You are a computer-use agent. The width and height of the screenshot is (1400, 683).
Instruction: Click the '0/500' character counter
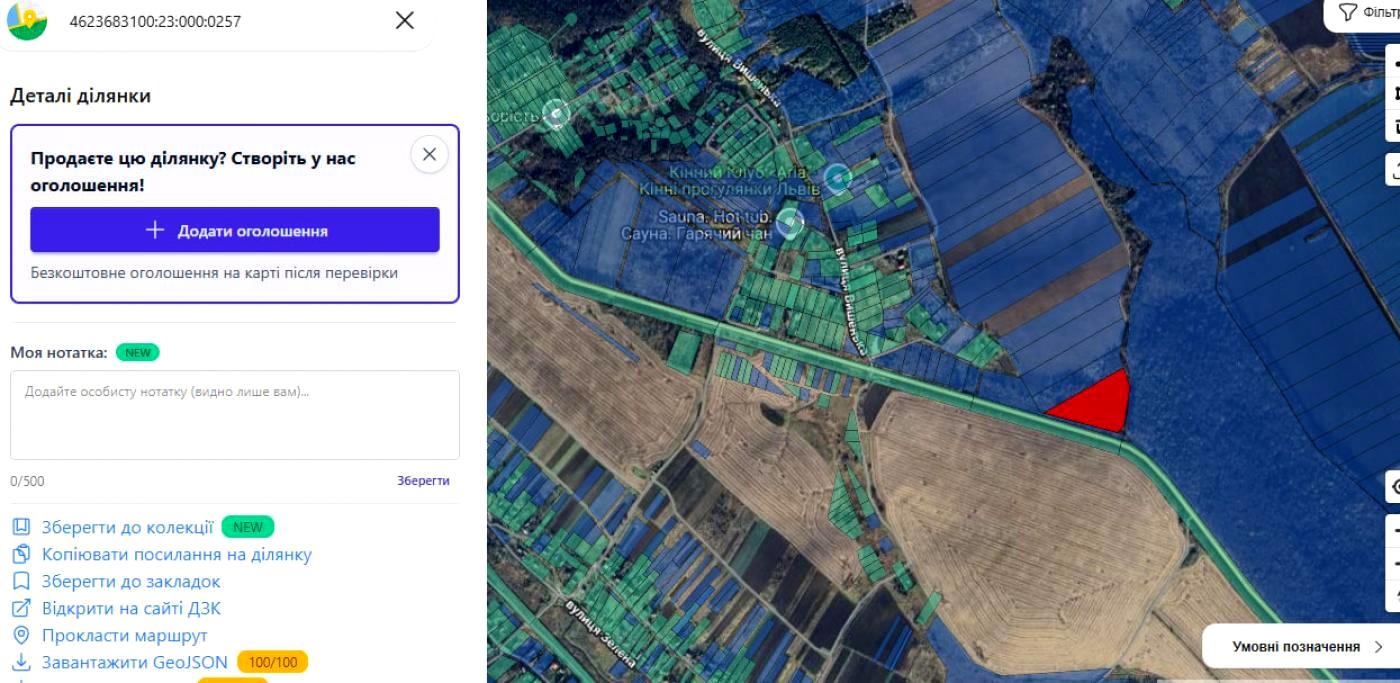pos(27,481)
